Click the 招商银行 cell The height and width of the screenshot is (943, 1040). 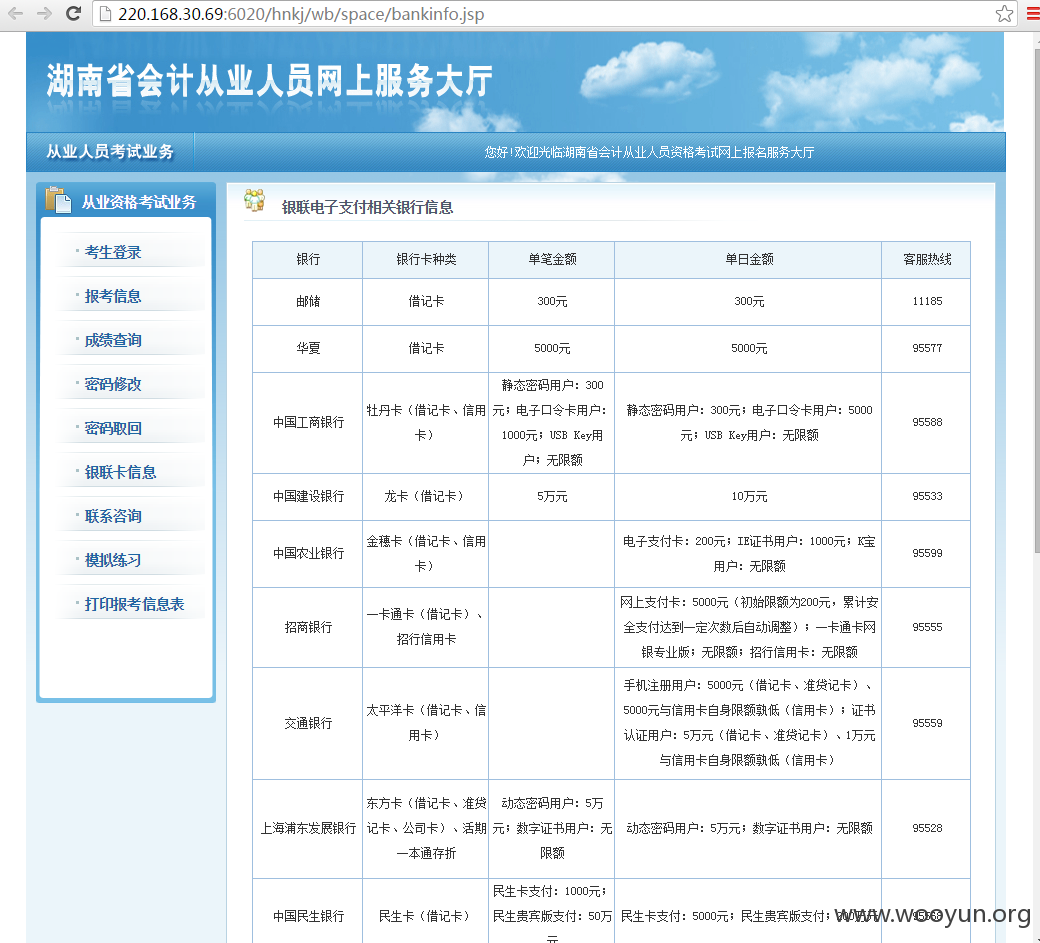pyautogui.click(x=308, y=627)
